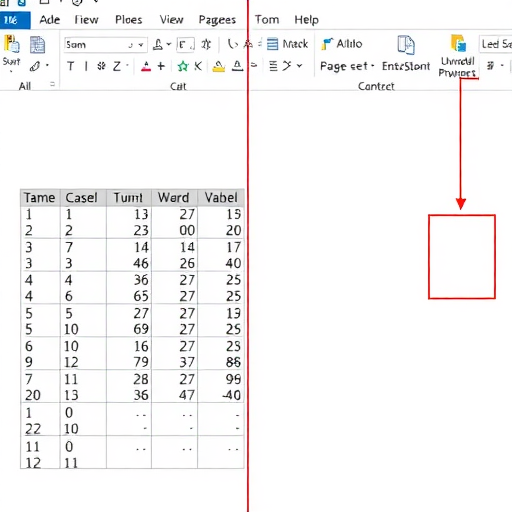
Task: Click the Suat paste clipboard icon
Action: pos(11,44)
